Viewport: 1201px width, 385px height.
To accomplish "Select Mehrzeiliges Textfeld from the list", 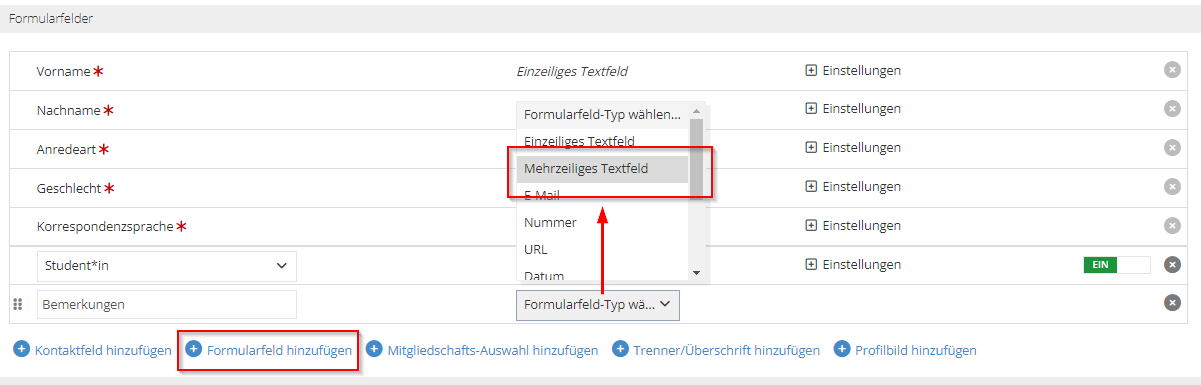I will (603, 169).
